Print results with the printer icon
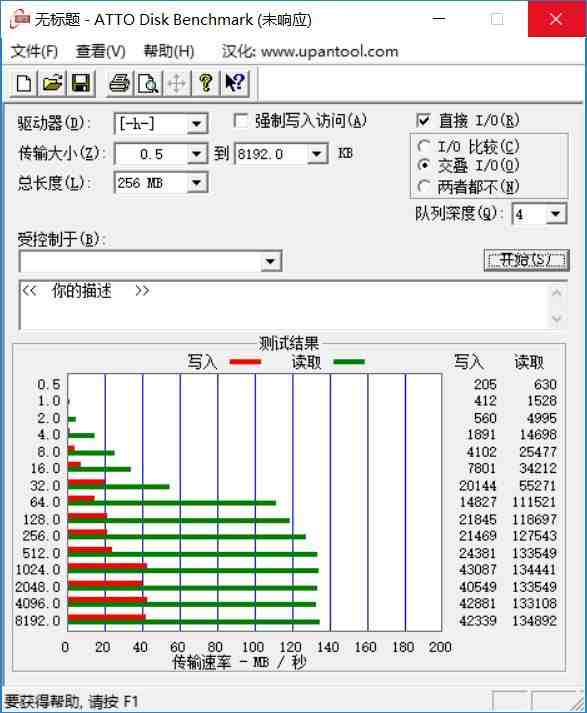The image size is (587, 713). 120,83
